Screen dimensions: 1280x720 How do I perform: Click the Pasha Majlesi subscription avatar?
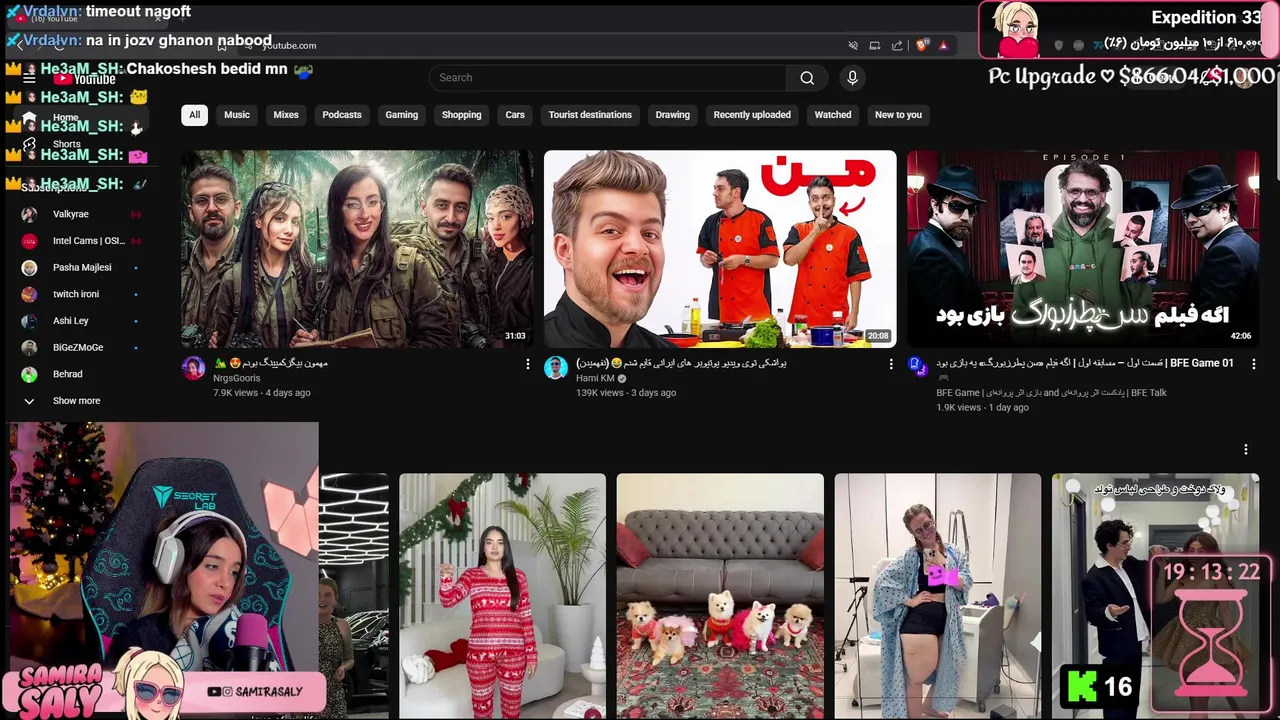coord(29,268)
